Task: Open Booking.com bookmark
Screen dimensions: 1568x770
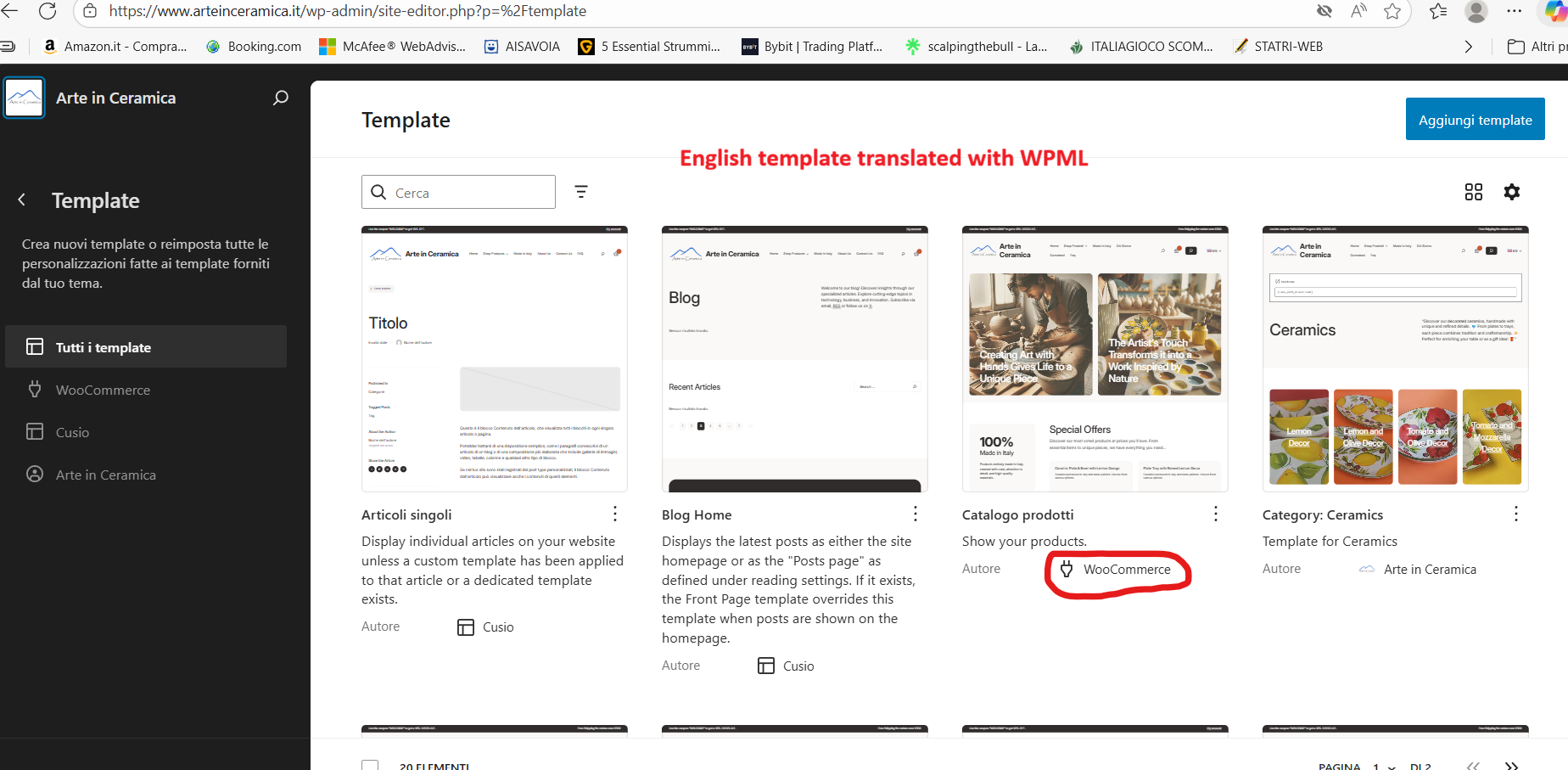Action: click(x=254, y=47)
